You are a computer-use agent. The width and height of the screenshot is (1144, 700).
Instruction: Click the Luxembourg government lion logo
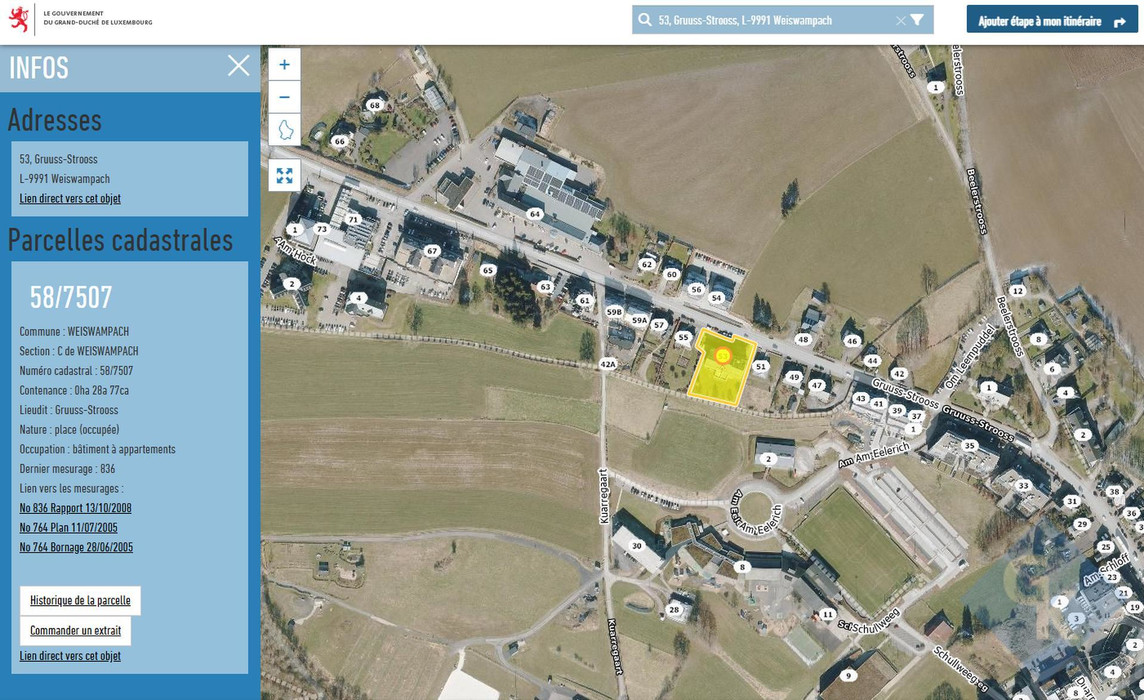(x=18, y=19)
